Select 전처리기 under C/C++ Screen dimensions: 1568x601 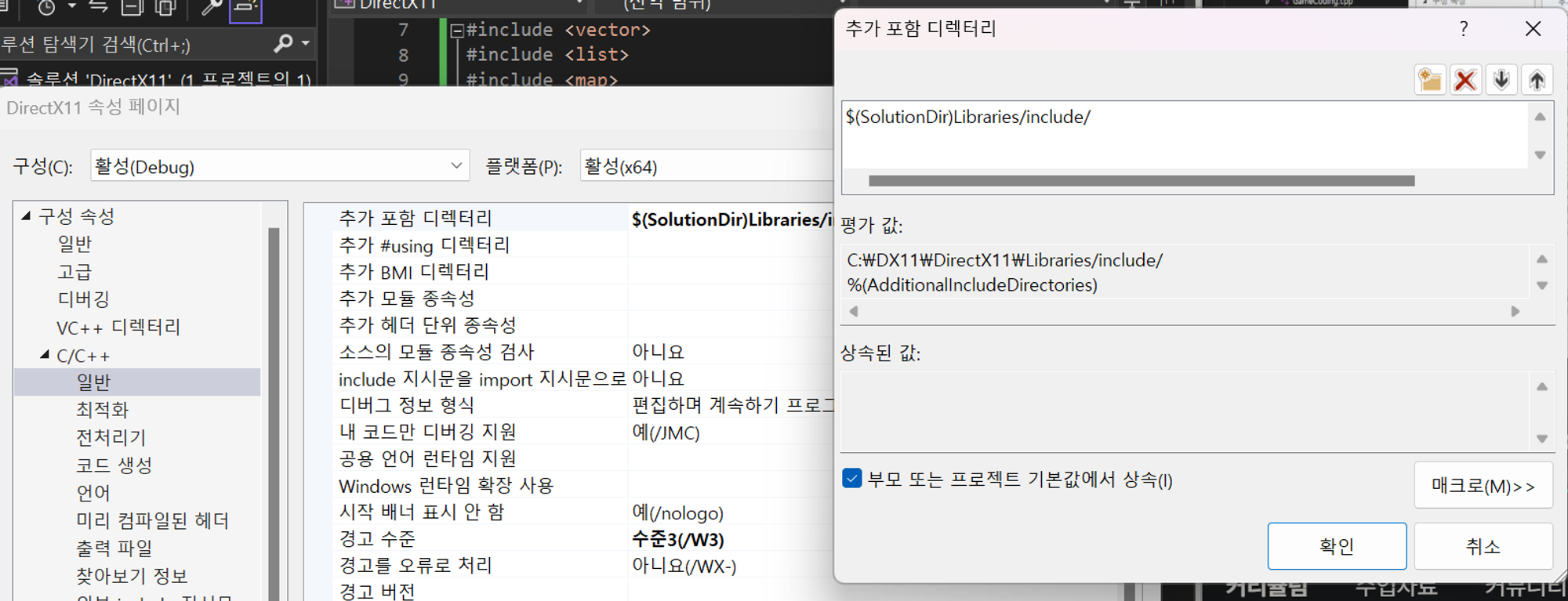click(111, 436)
